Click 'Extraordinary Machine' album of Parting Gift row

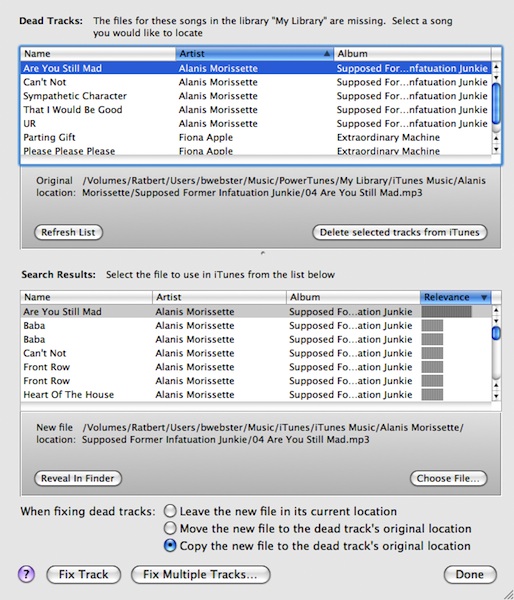pyautogui.click(x=388, y=137)
